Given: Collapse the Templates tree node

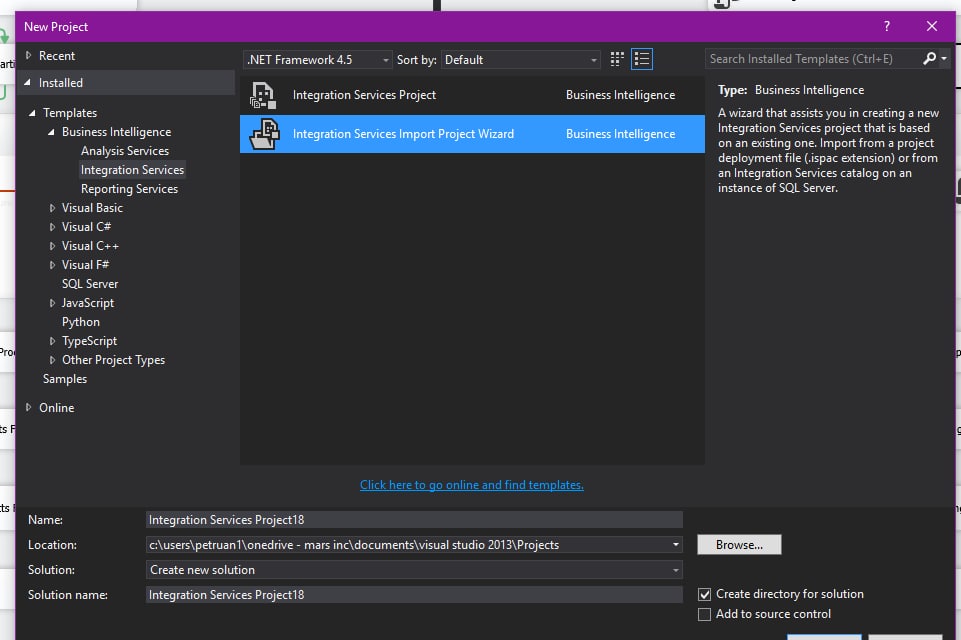Looking at the screenshot, I should (32, 113).
